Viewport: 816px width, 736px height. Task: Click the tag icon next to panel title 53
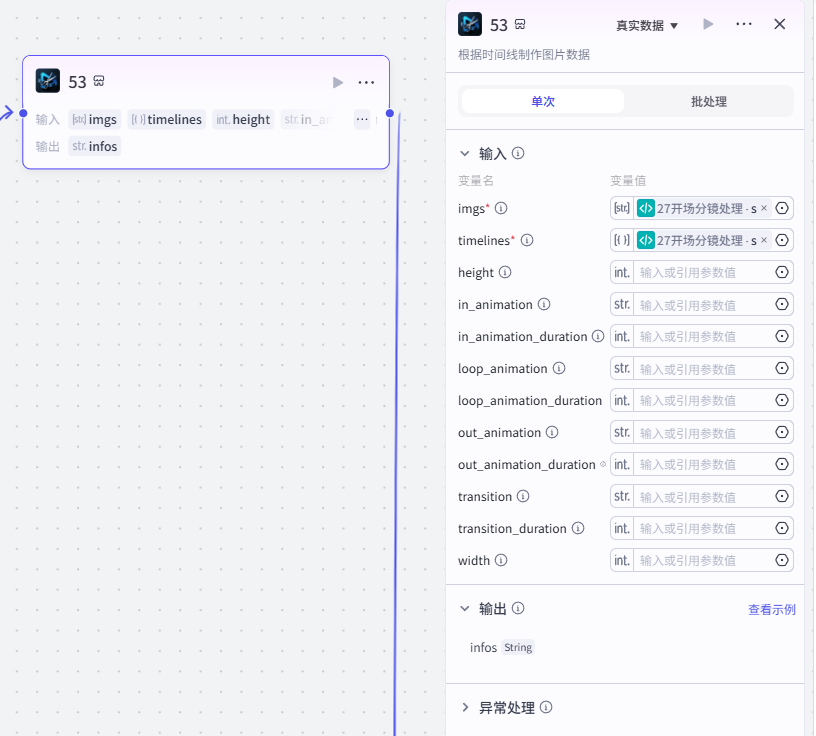click(x=520, y=24)
